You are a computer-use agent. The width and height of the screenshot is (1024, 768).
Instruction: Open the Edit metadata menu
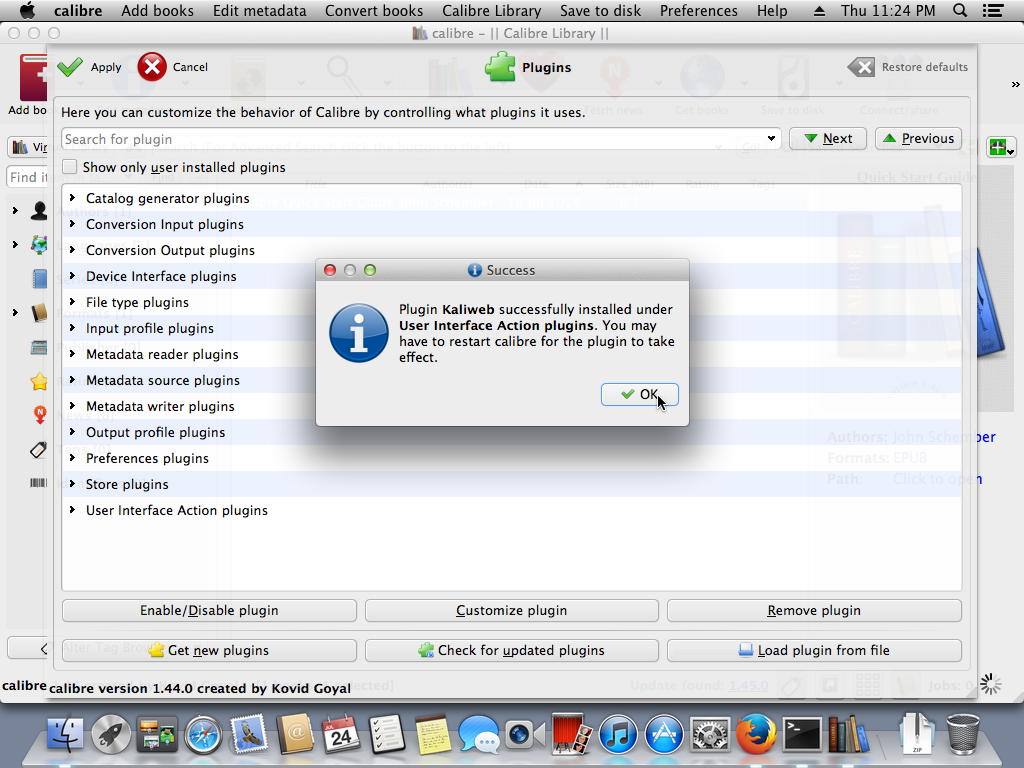(259, 10)
